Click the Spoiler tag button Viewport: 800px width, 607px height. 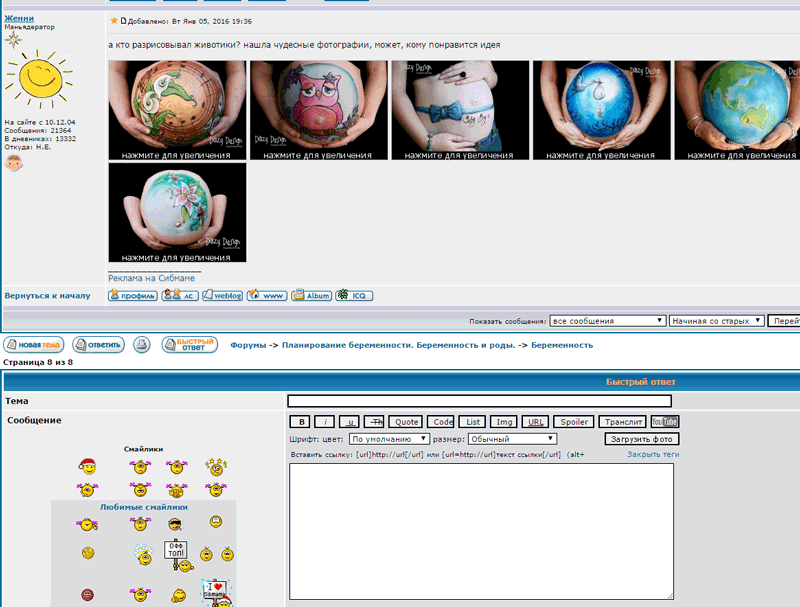coord(574,422)
